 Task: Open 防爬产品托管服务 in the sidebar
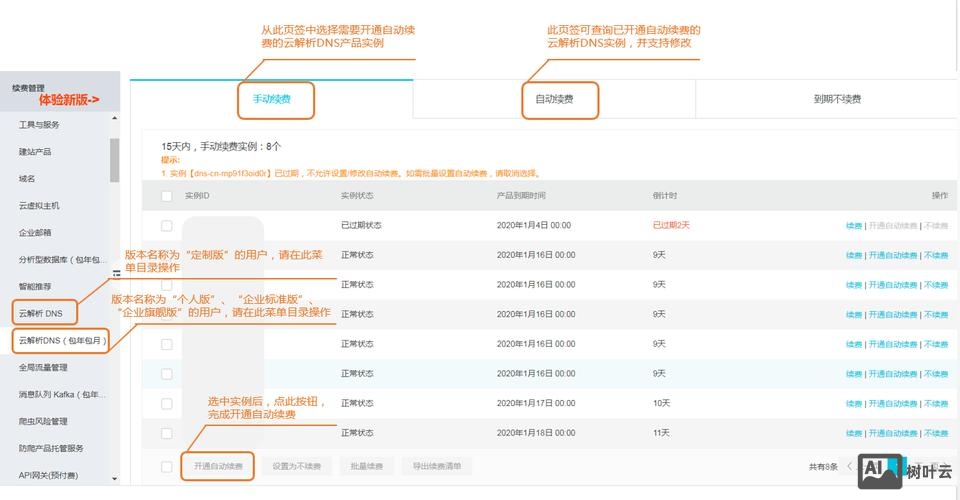point(51,448)
